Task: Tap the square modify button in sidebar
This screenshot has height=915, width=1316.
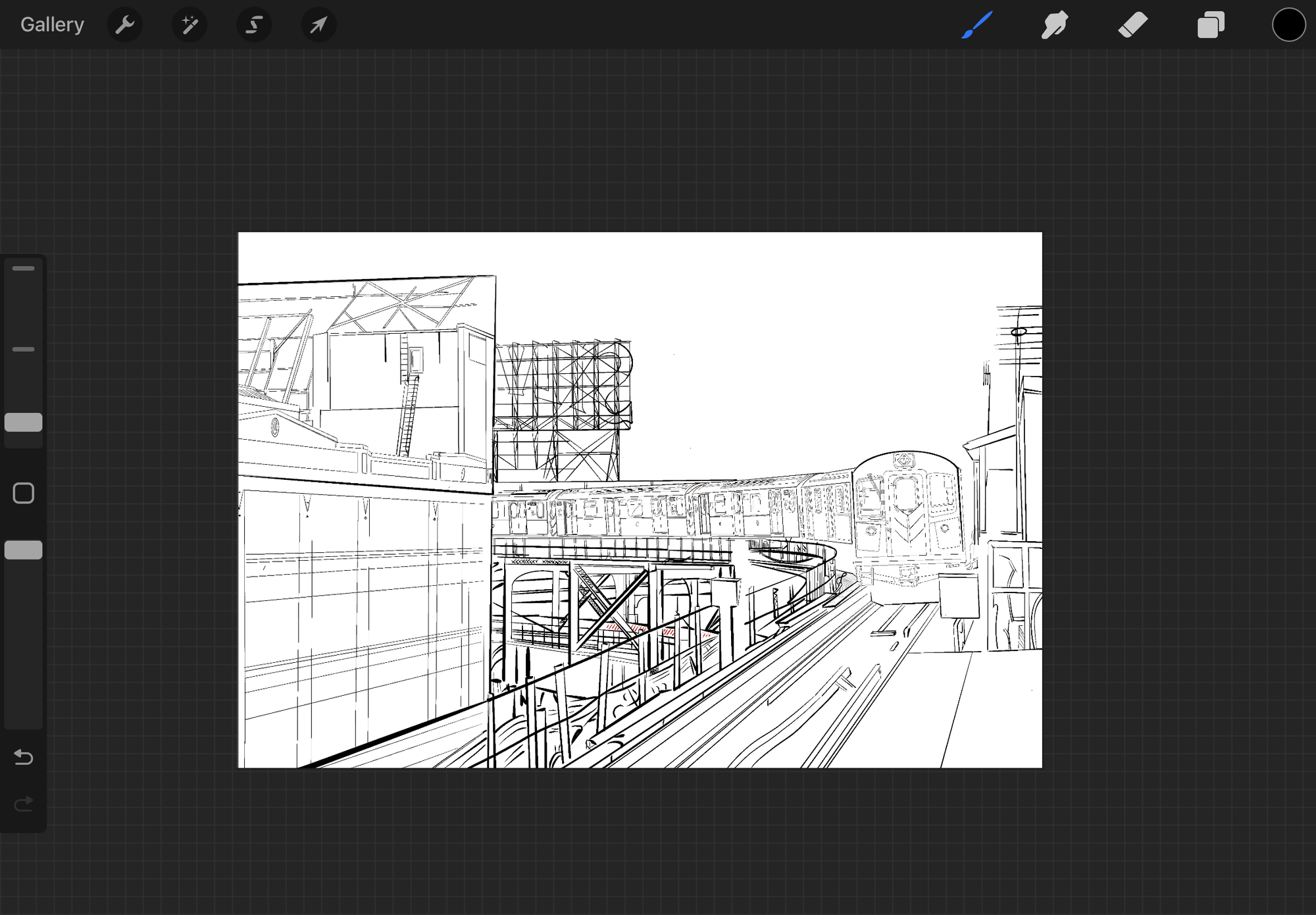Action: pyautogui.click(x=24, y=493)
